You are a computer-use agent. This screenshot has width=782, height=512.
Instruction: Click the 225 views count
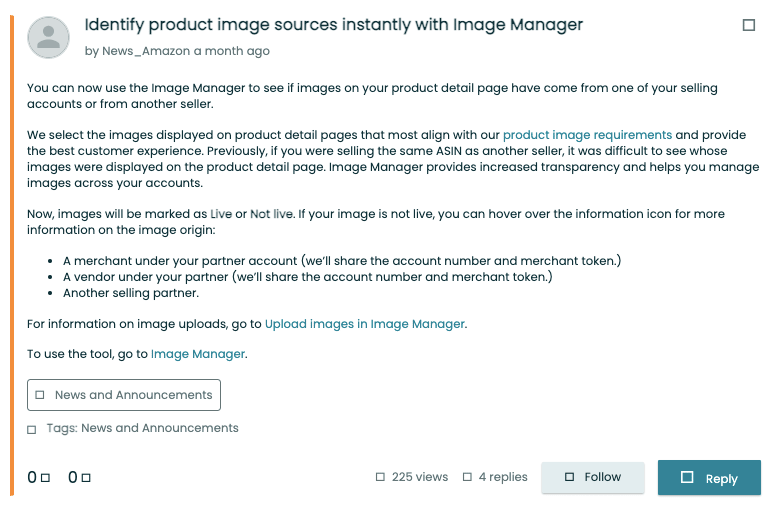coord(420,477)
